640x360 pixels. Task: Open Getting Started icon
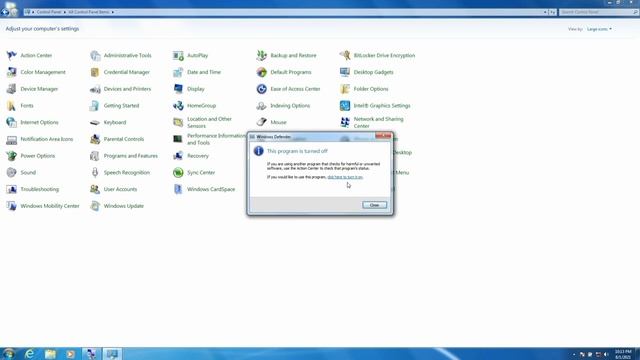[x=95, y=105]
